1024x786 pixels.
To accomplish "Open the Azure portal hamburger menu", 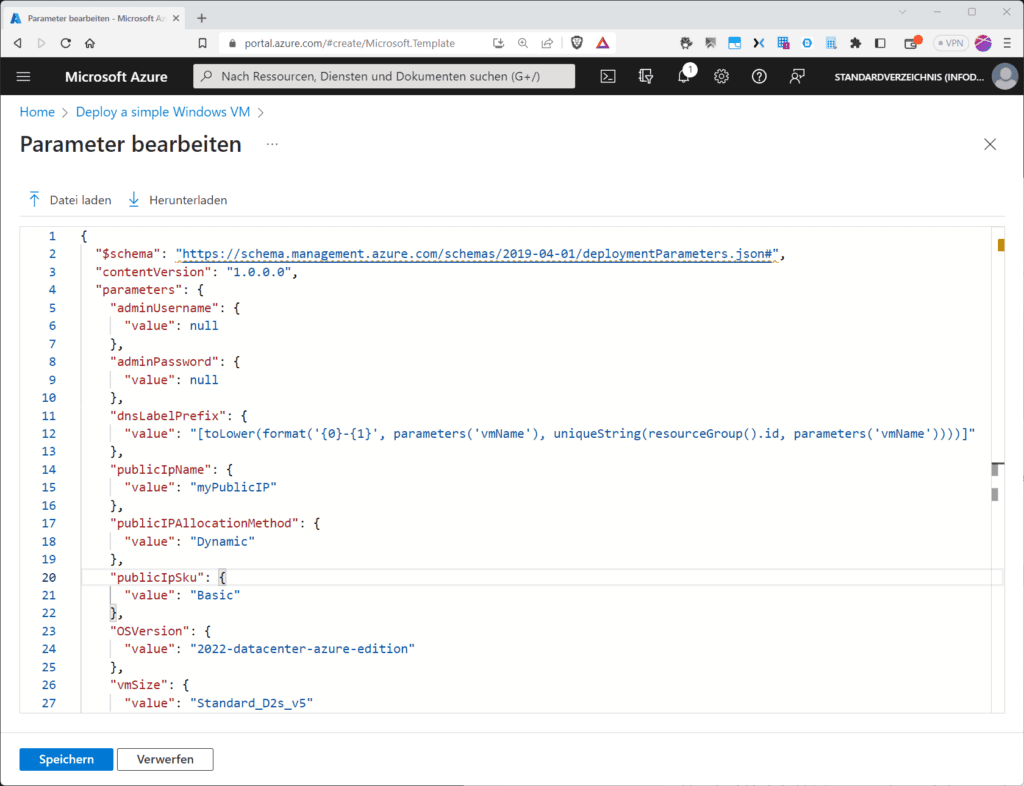I will (24, 76).
